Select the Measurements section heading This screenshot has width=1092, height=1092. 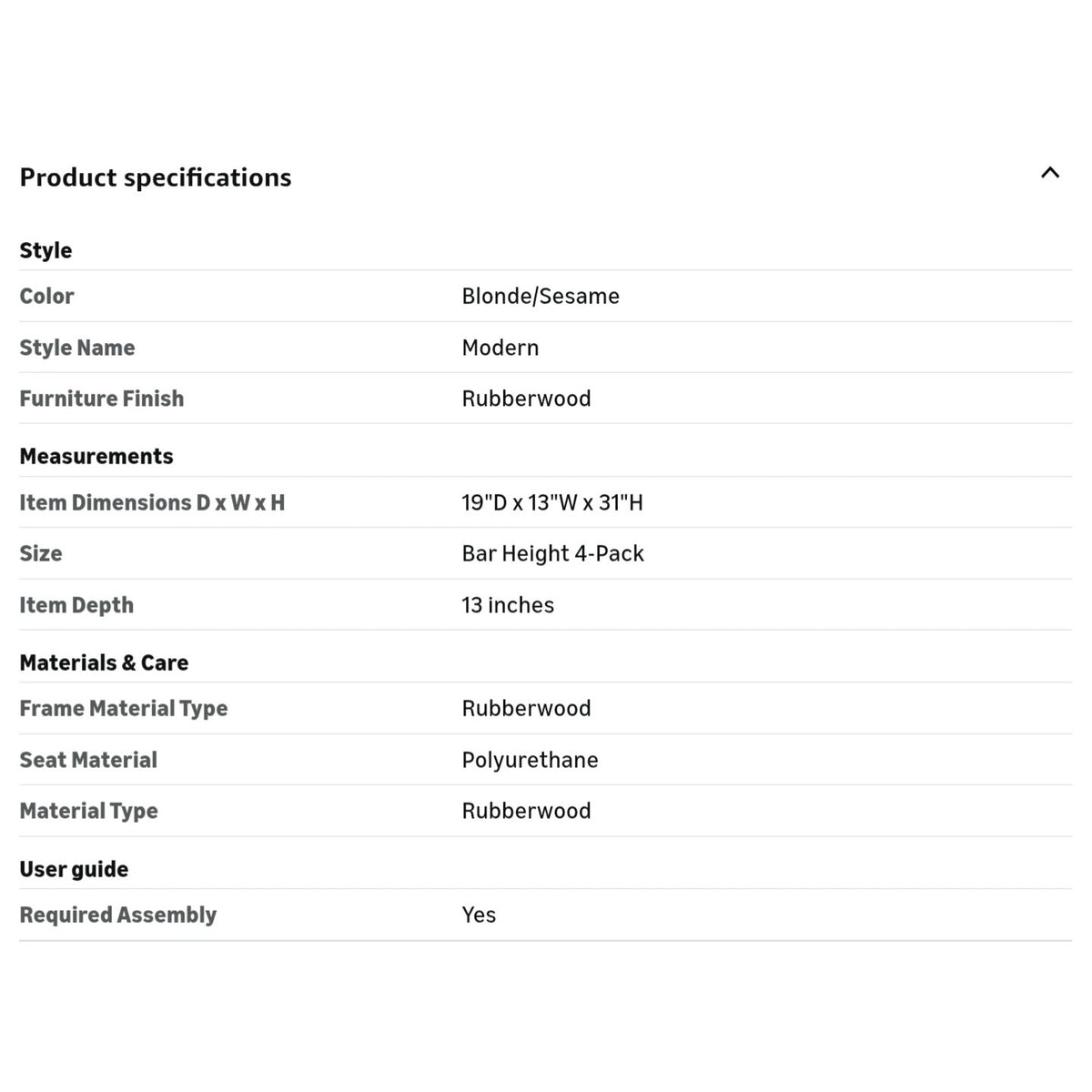96,456
